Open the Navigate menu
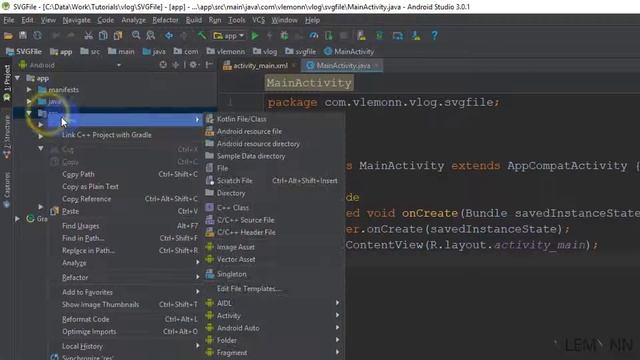The height and width of the screenshot is (360, 640). [x=76, y=20]
